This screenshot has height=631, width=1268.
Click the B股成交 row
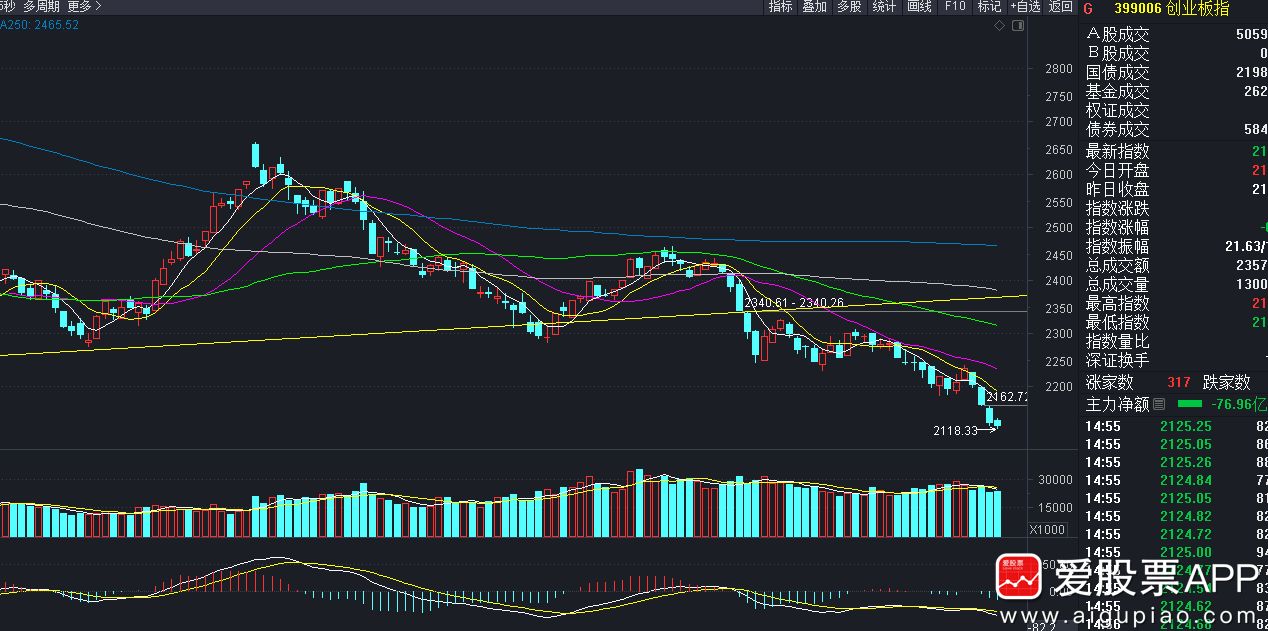coord(1175,54)
